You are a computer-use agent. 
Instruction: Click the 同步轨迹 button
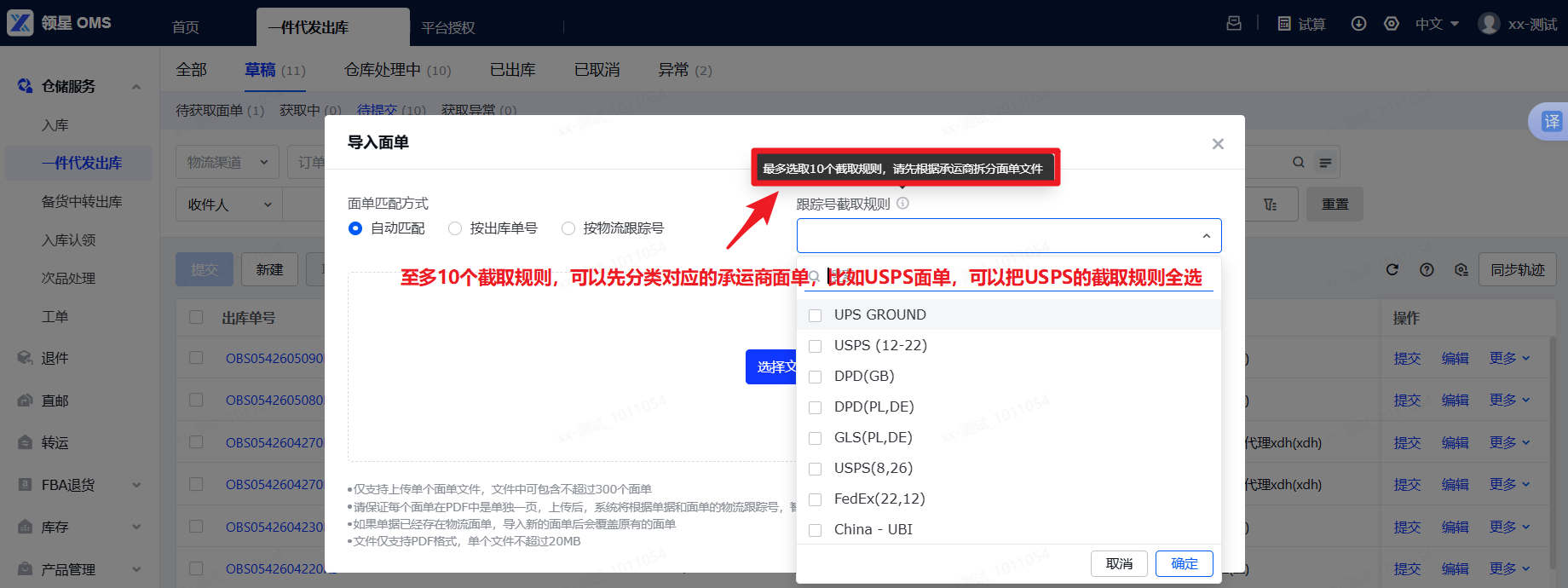pos(1518,269)
